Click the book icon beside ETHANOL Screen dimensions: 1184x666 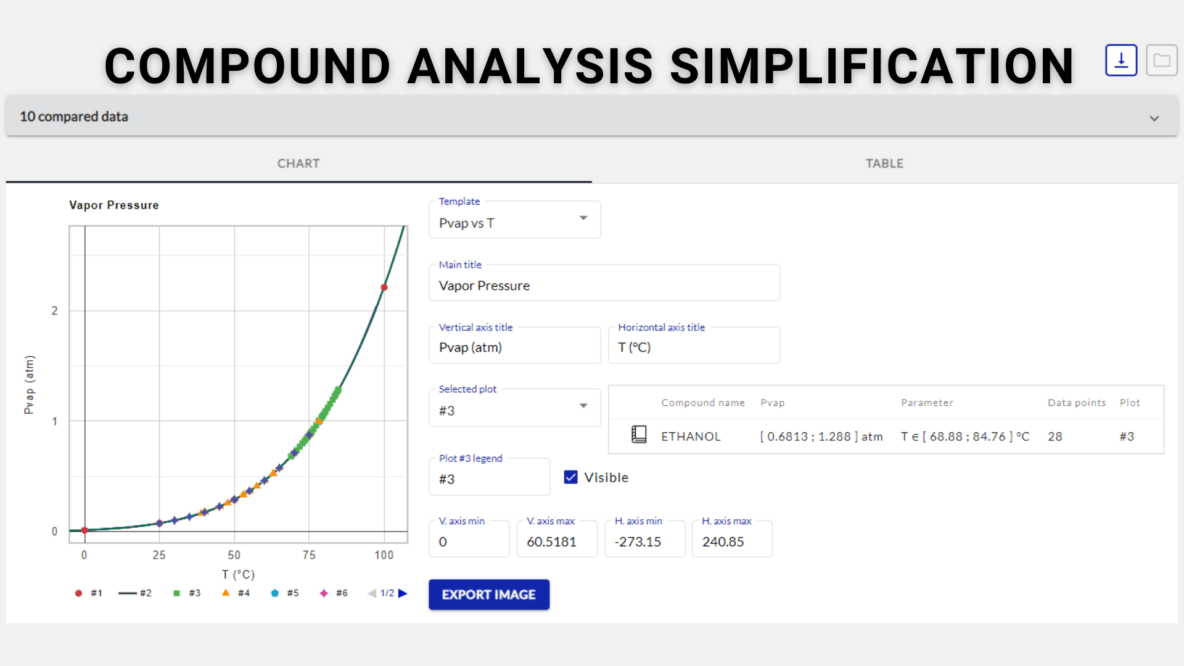click(639, 435)
